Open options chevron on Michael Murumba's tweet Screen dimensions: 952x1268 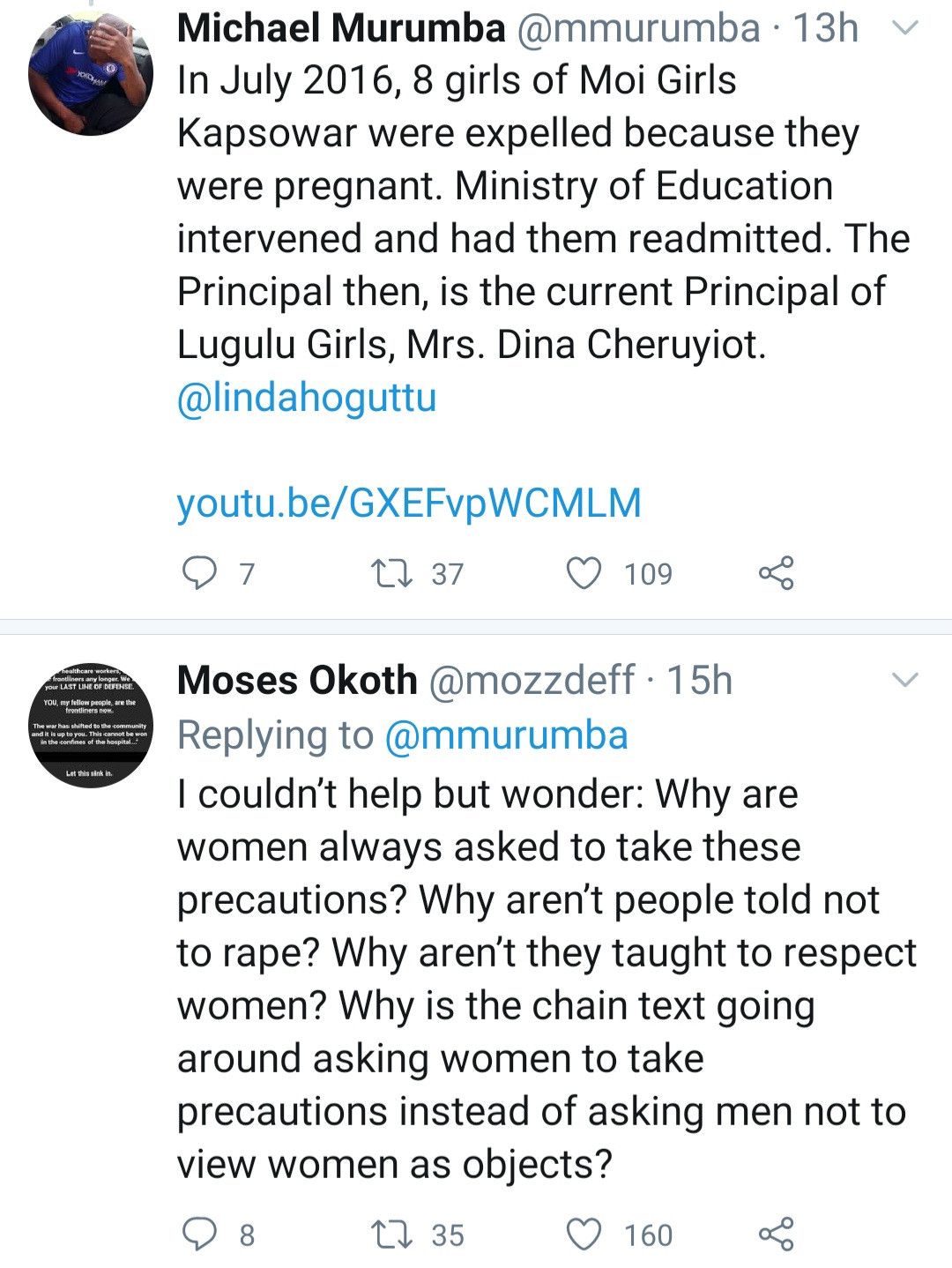[x=906, y=28]
